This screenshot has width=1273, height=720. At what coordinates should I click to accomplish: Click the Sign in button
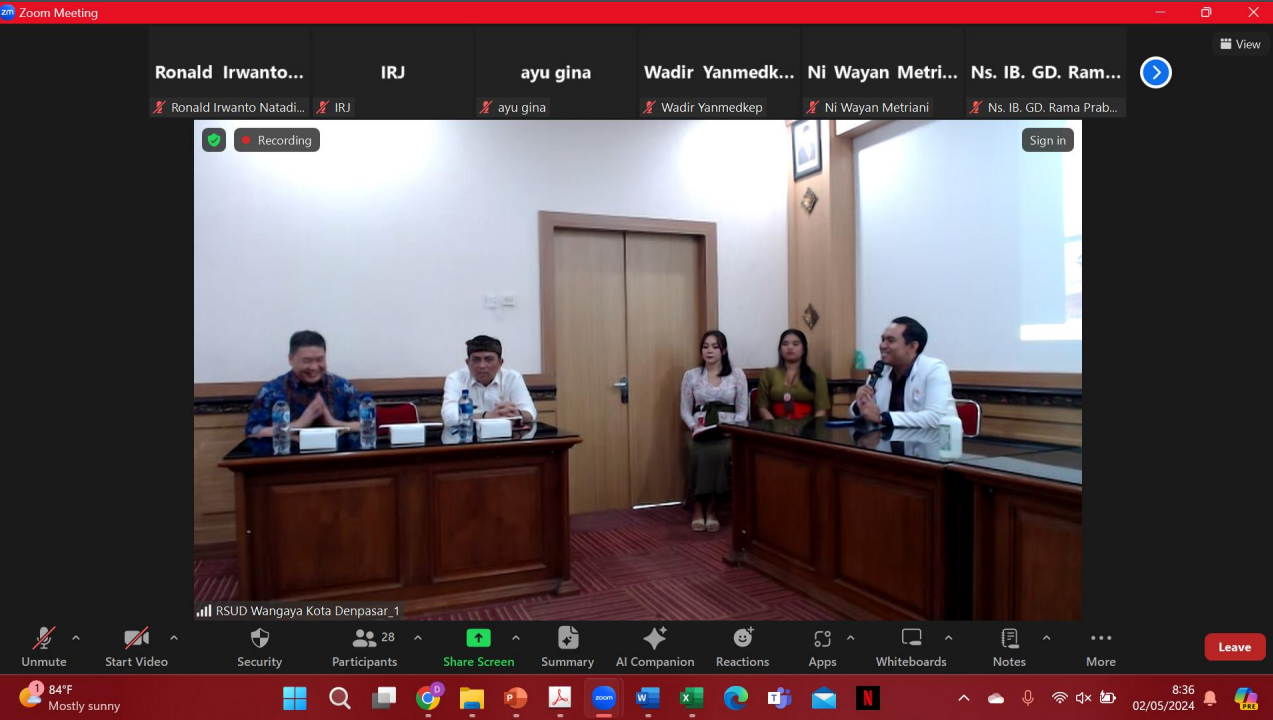coord(1047,140)
